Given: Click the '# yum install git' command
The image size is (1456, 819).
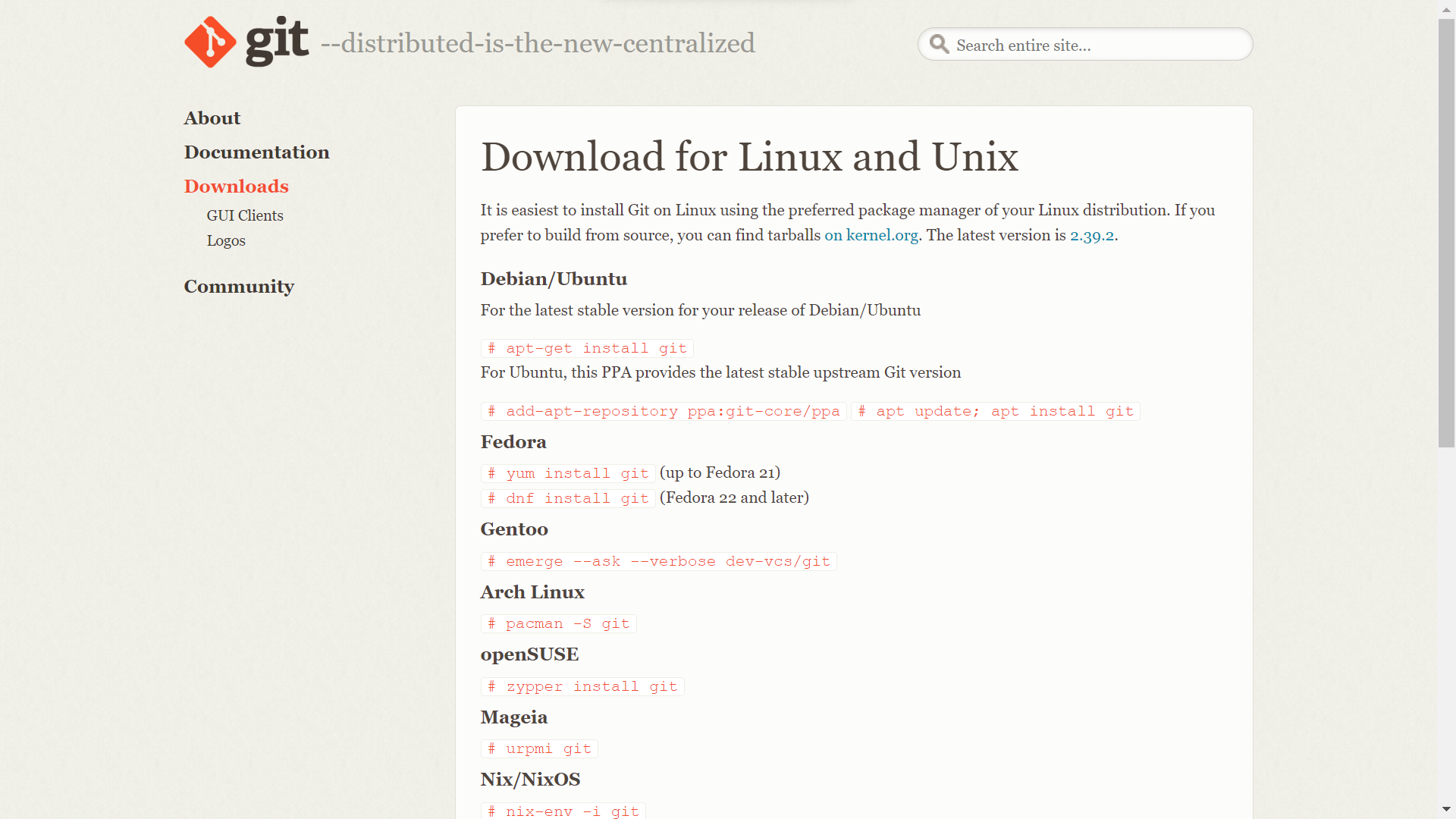Looking at the screenshot, I should (x=568, y=473).
